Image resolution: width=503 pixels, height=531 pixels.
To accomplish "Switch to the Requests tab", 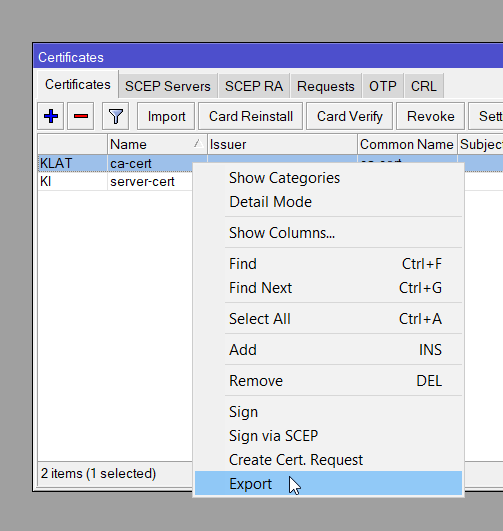I will [x=326, y=86].
